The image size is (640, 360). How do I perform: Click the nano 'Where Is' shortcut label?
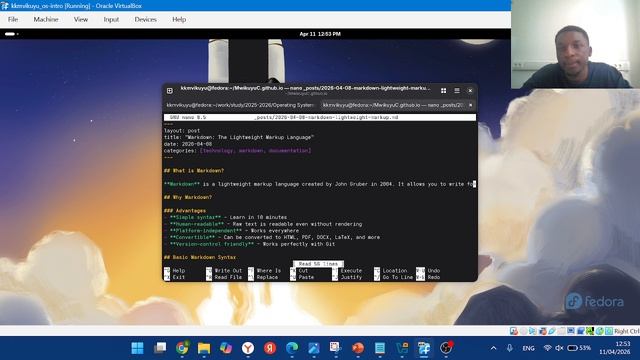coord(269,271)
